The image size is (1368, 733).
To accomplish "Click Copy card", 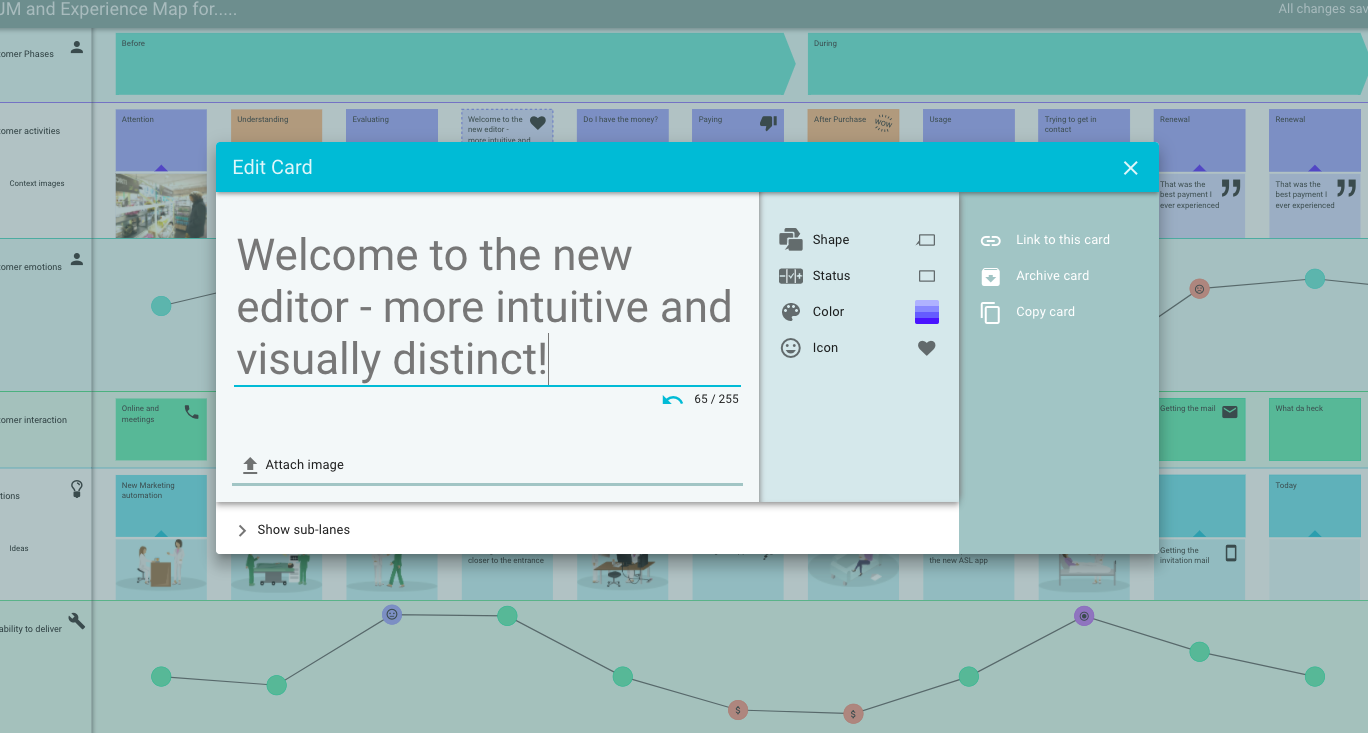I will tap(1045, 312).
